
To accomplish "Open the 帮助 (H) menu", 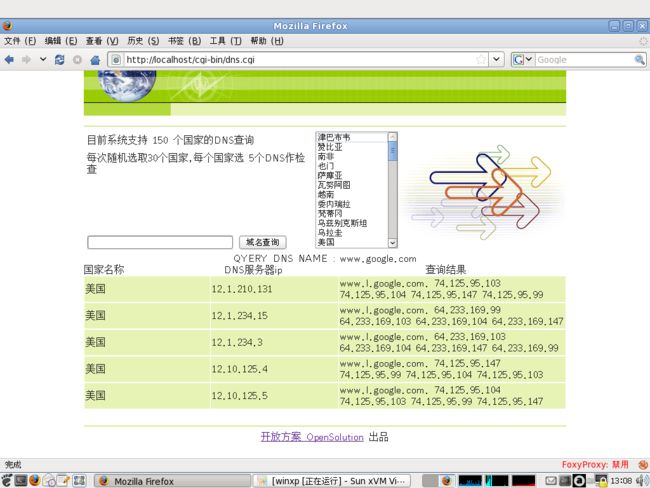I will click(x=267, y=41).
